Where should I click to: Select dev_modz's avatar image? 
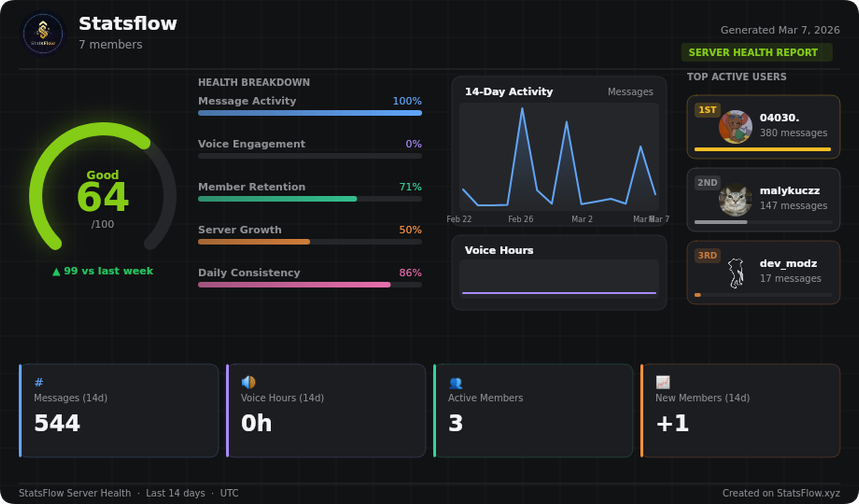pyautogui.click(x=735, y=273)
